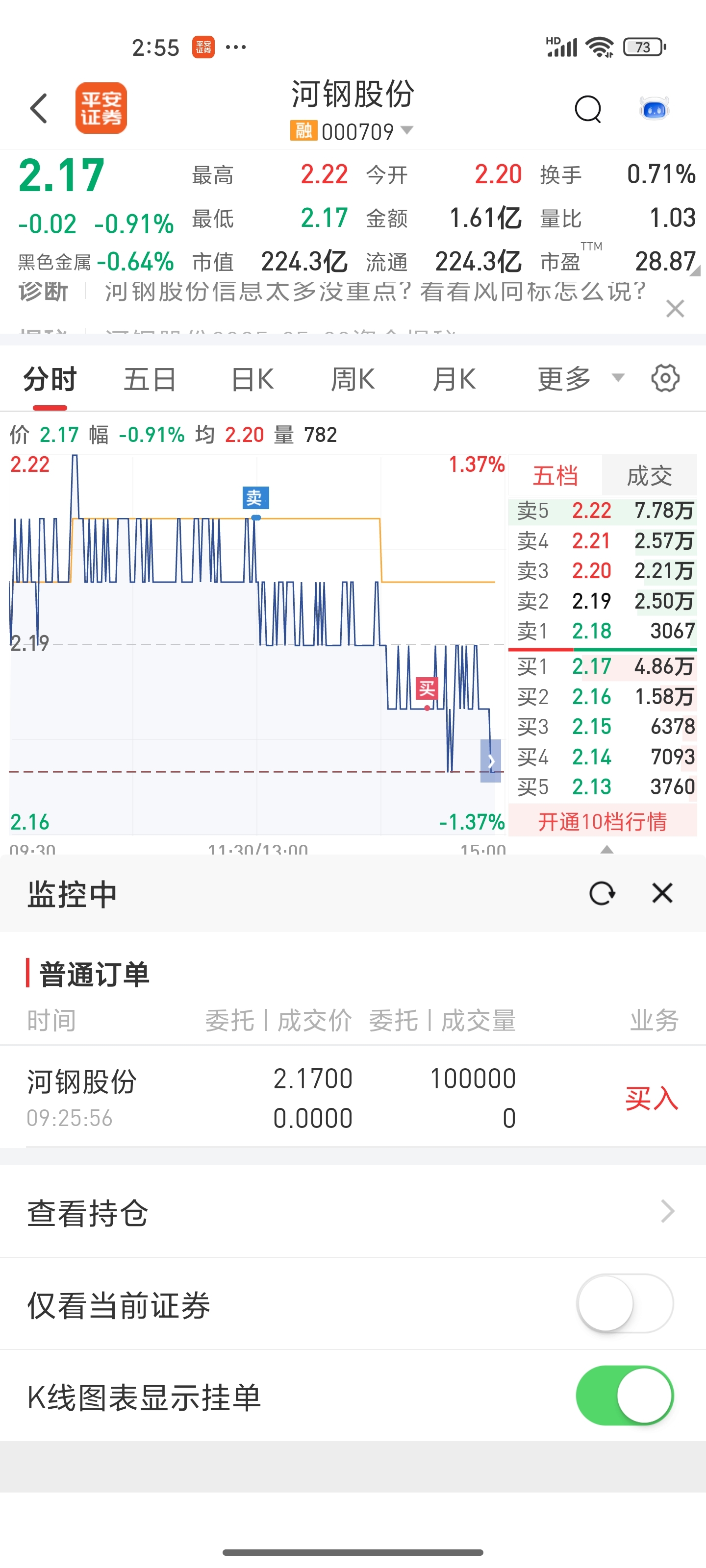Select 卖4 price 2.21 row
The width and height of the screenshot is (706, 1568).
coord(603,540)
